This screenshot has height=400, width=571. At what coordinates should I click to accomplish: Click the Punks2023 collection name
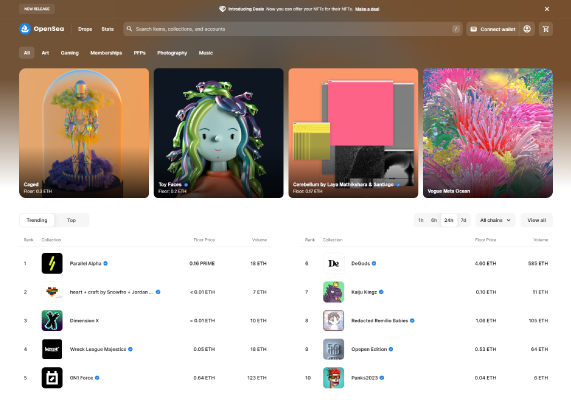click(365, 378)
